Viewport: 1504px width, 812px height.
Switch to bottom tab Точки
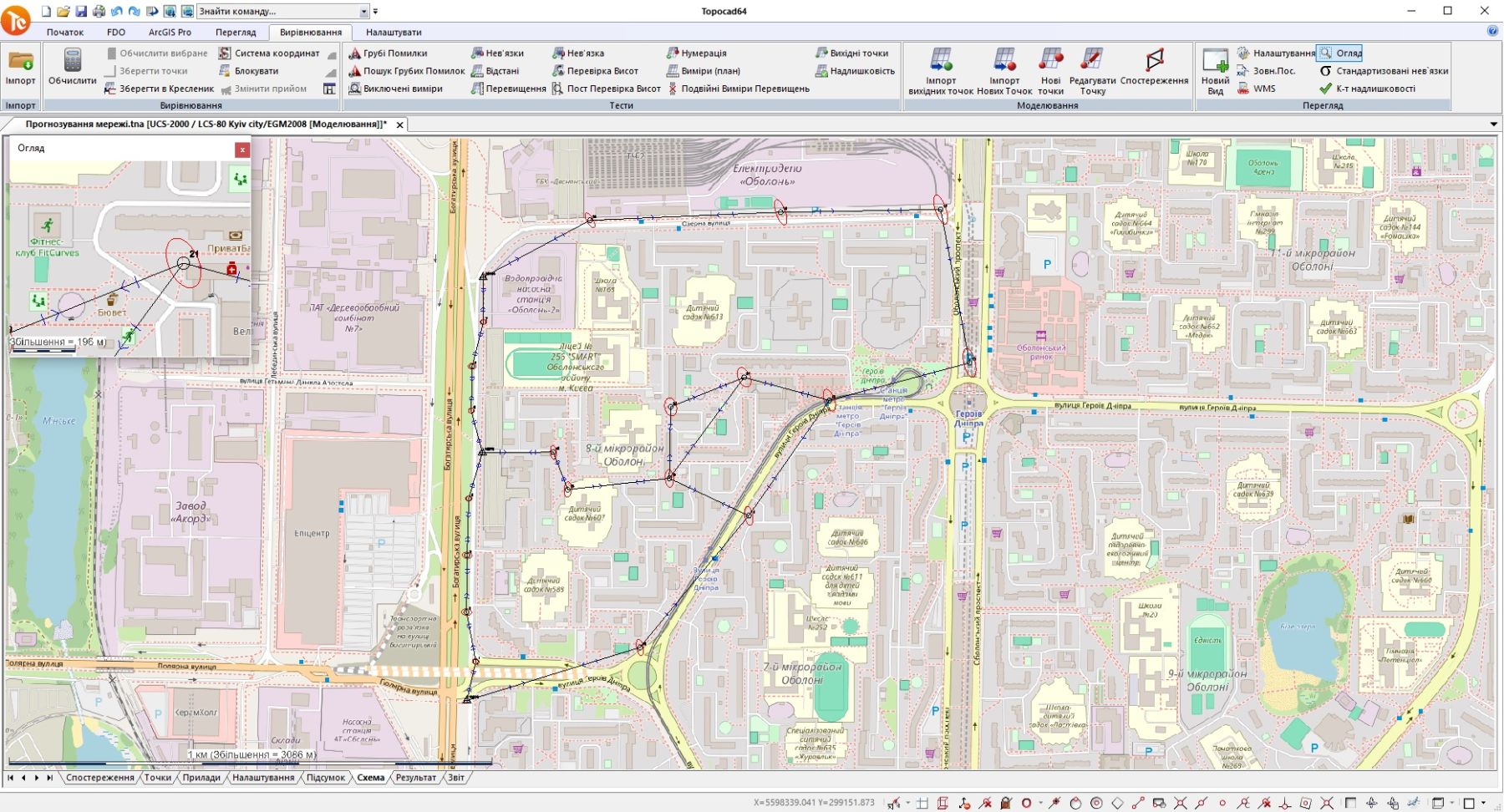point(157,778)
